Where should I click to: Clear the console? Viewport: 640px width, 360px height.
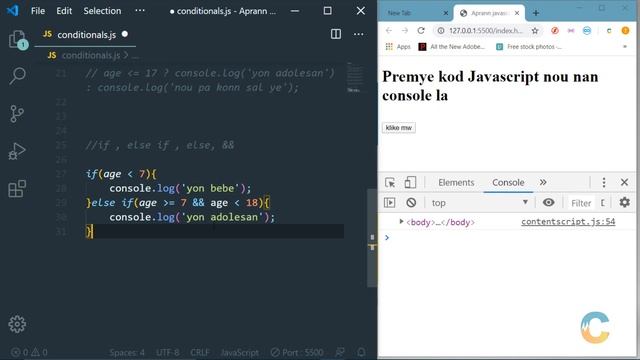pyautogui.click(x=411, y=202)
